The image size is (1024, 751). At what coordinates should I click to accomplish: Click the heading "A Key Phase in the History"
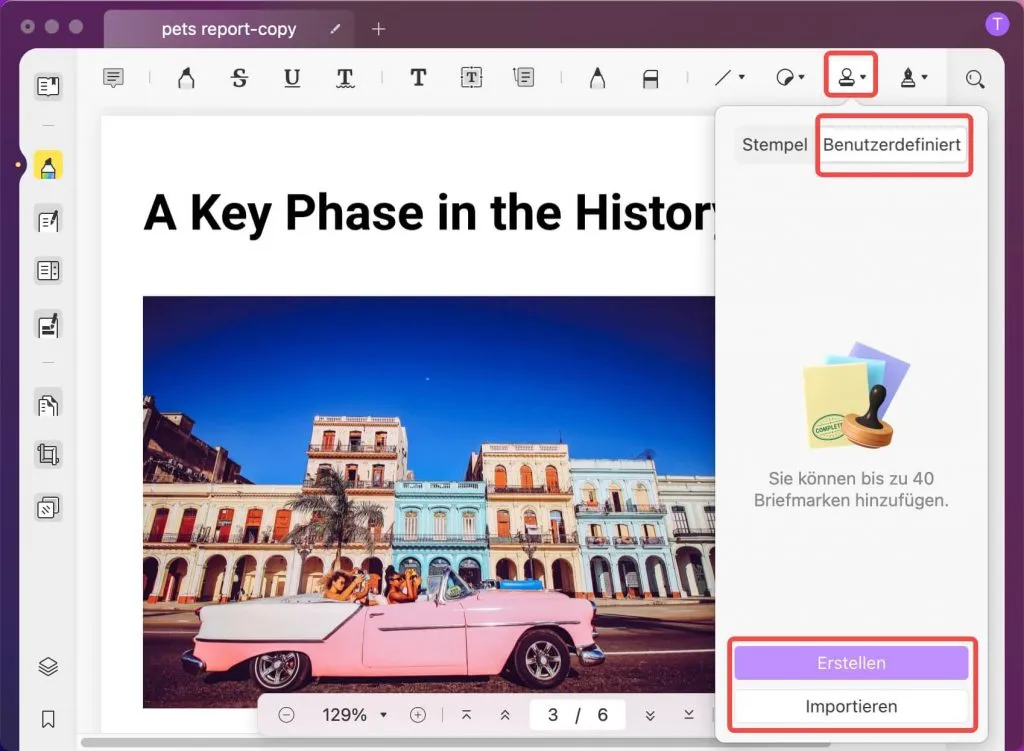429,213
